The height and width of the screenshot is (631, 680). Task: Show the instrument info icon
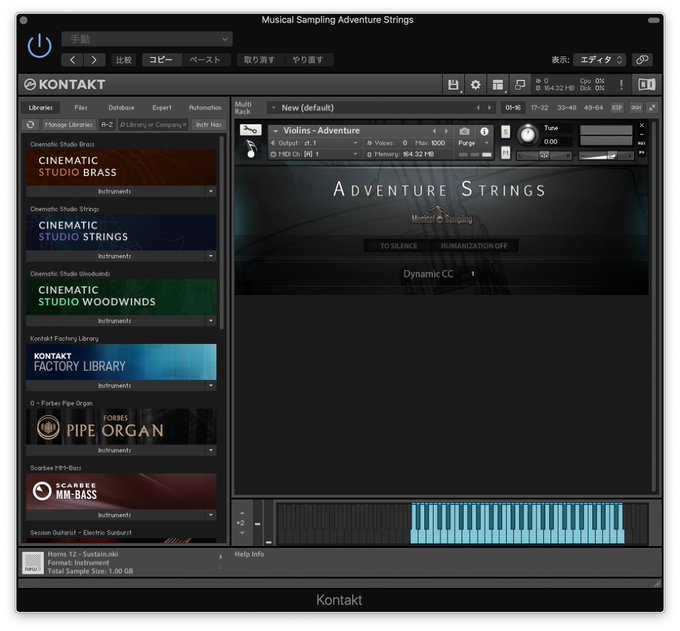click(484, 131)
